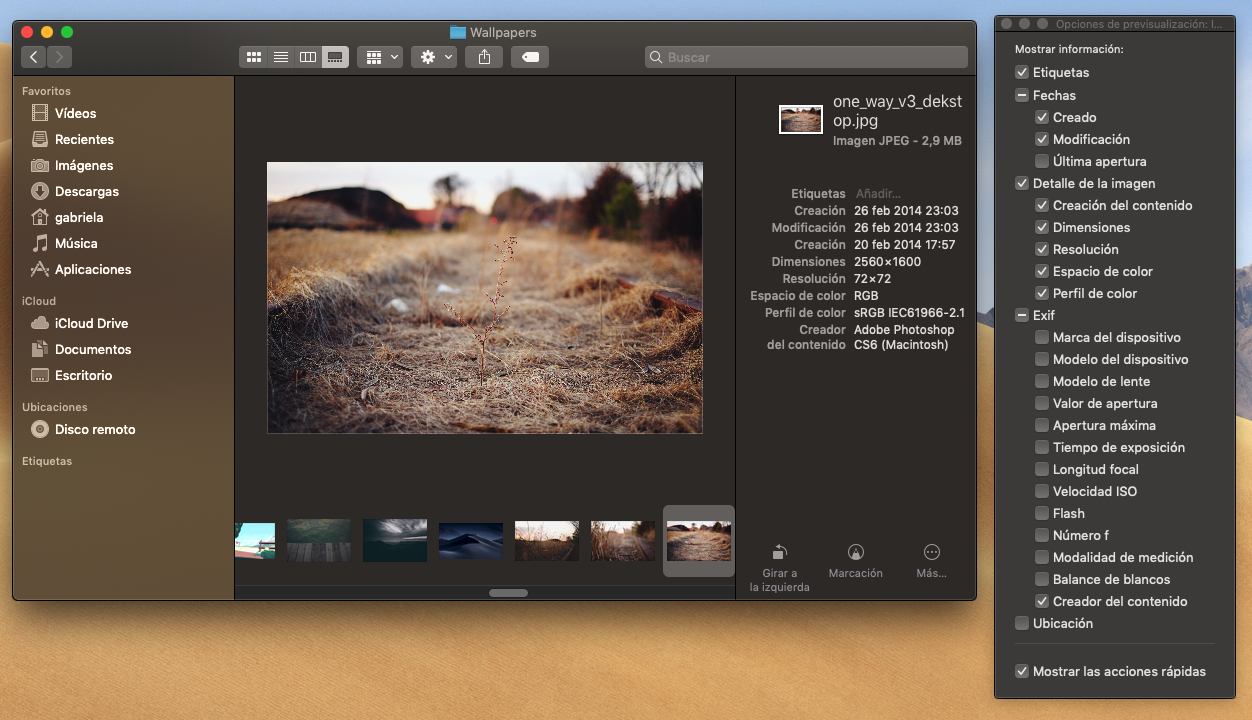Open the gabriela home folder
1252x720 pixels.
[x=79, y=217]
